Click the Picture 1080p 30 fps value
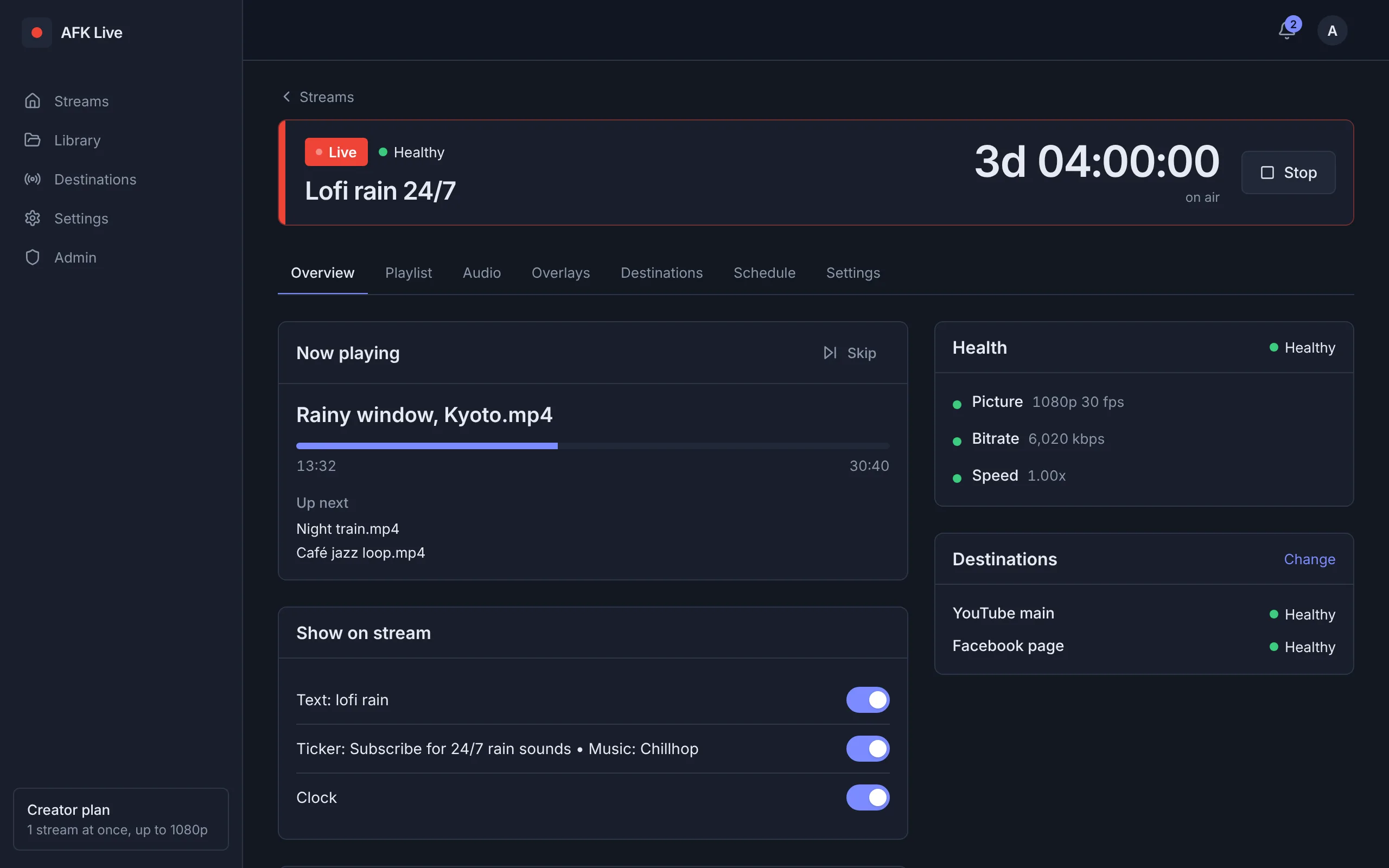Screen dimensions: 1389x868 click(1078, 402)
